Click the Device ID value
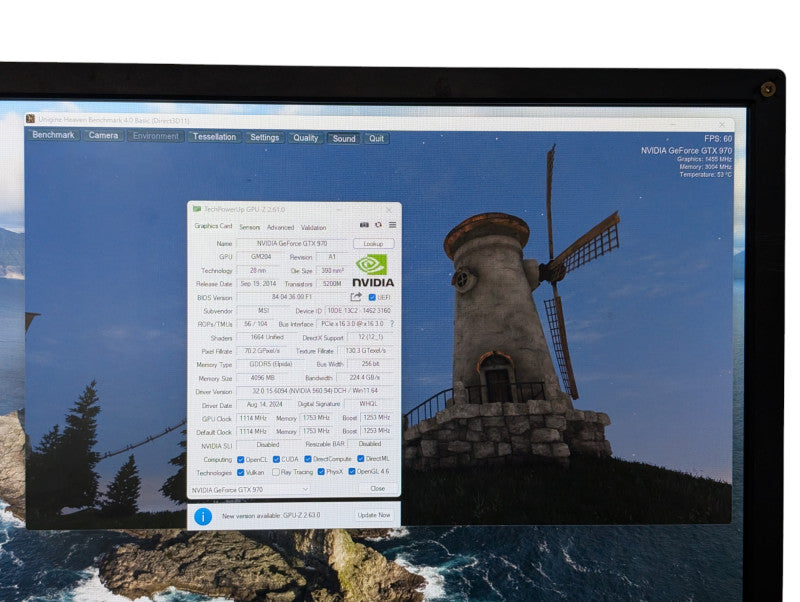Screen dimensions: 800x602 pos(359,310)
